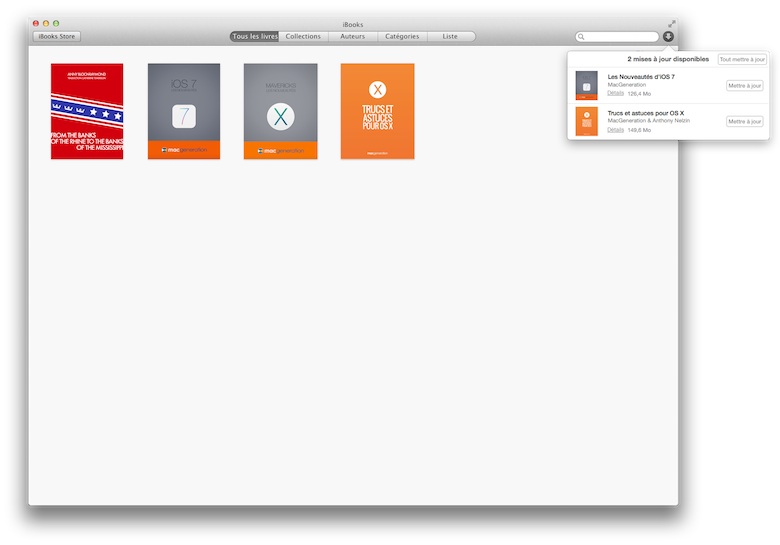The height and width of the screenshot is (545, 780).
Task: Switch to the Liste tab
Action: 451,36
